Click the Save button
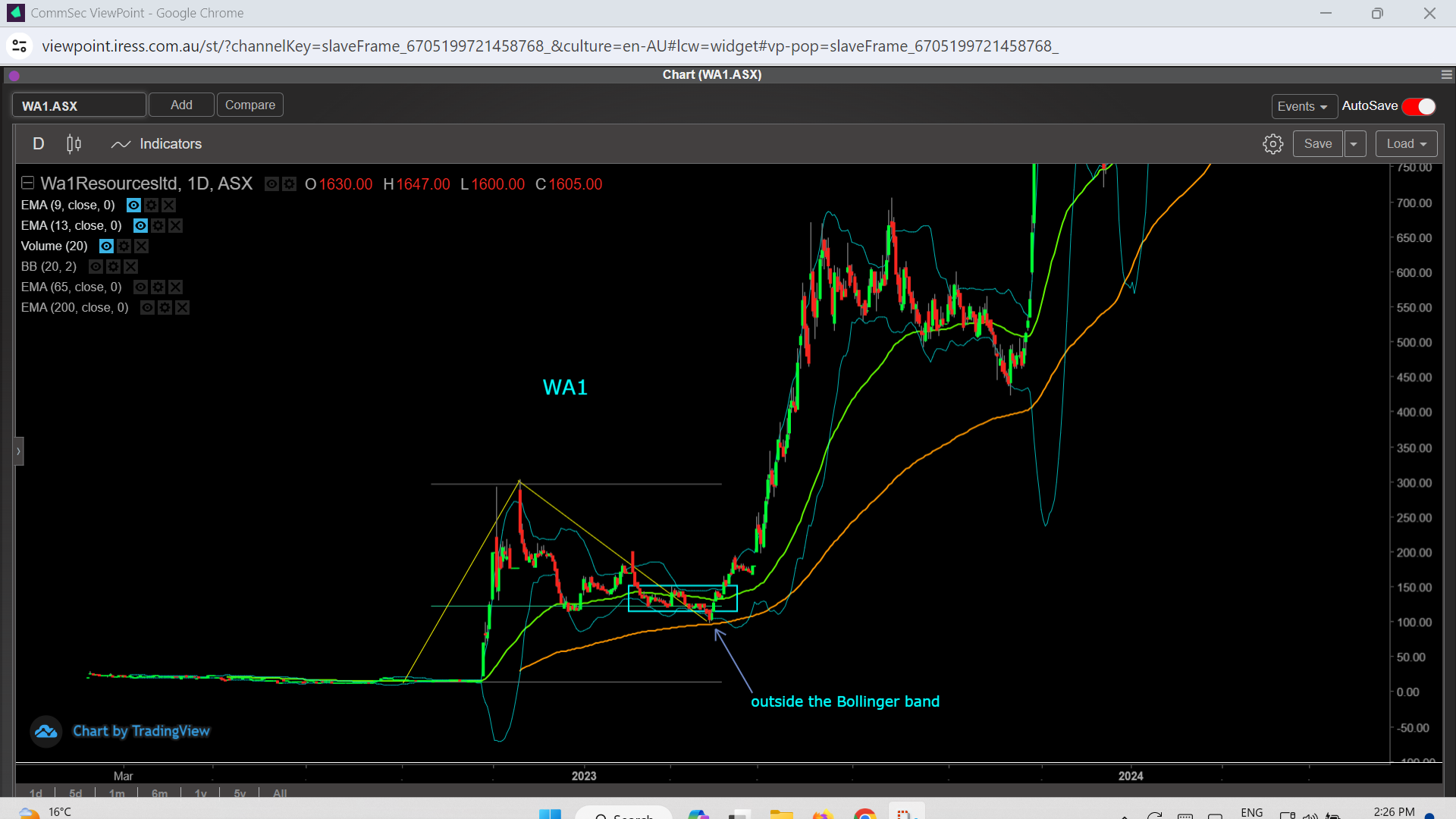 tap(1318, 144)
